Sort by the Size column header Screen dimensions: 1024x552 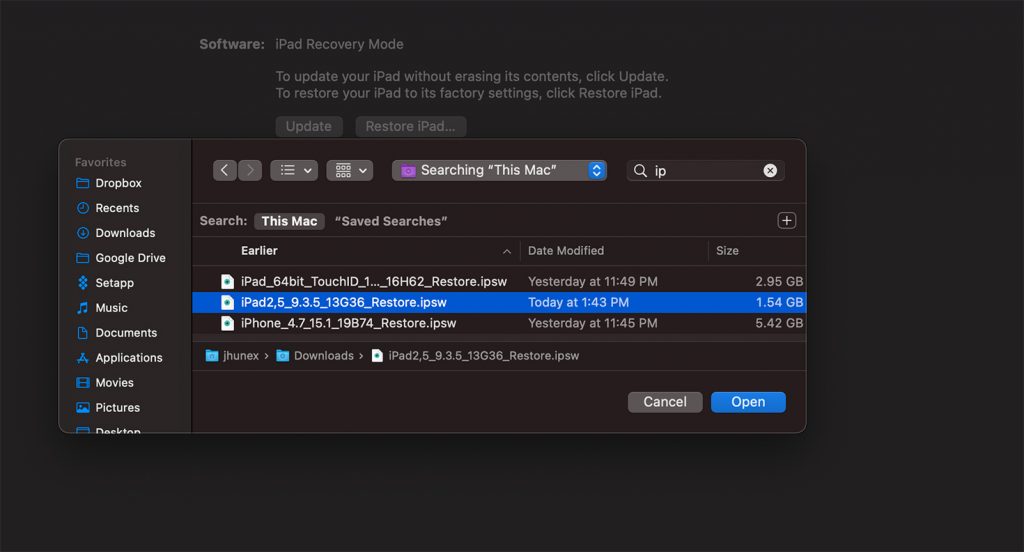727,251
